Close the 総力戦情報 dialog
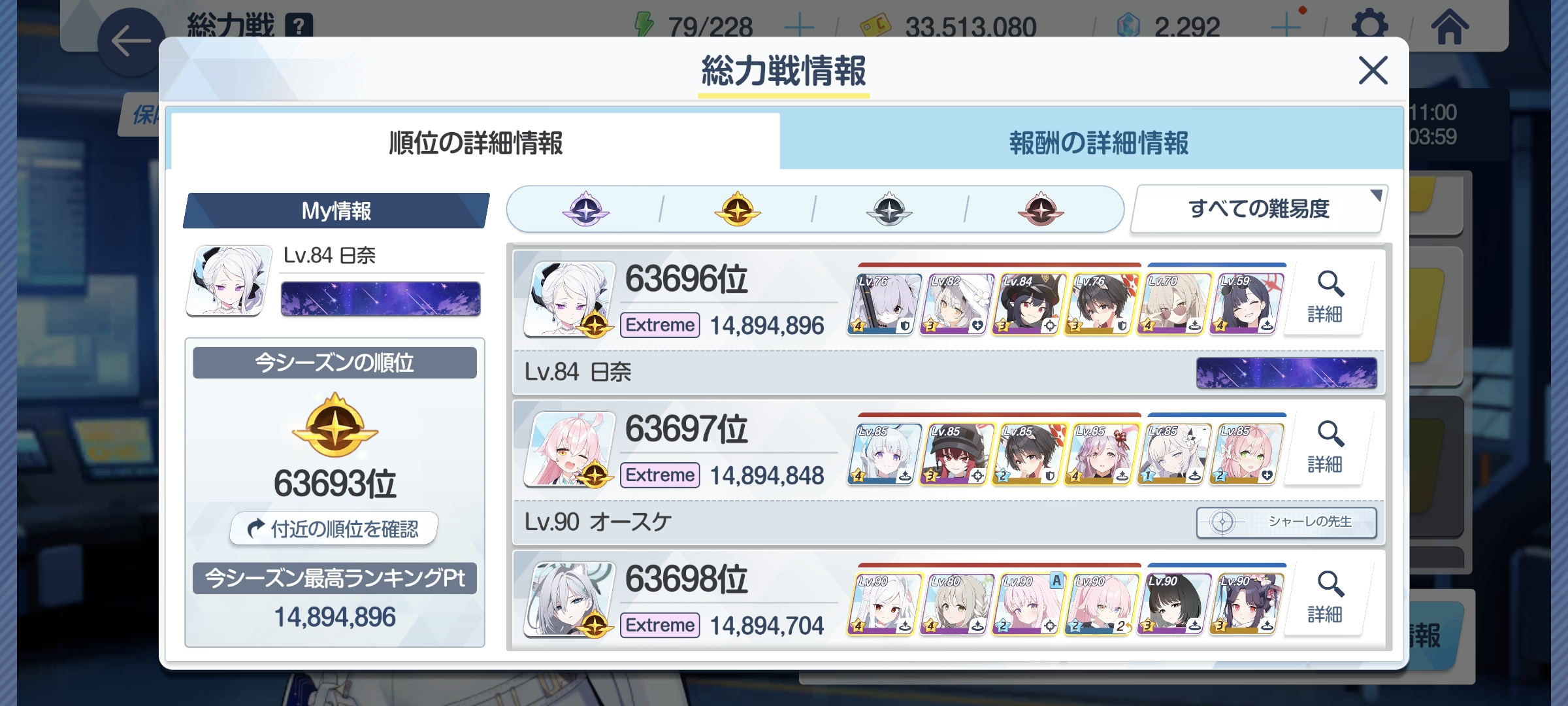Image resolution: width=1568 pixels, height=706 pixels. point(1373,70)
